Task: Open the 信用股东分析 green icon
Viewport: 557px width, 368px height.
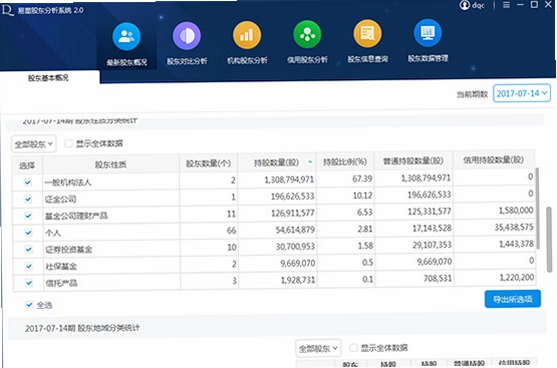Action: point(307,34)
